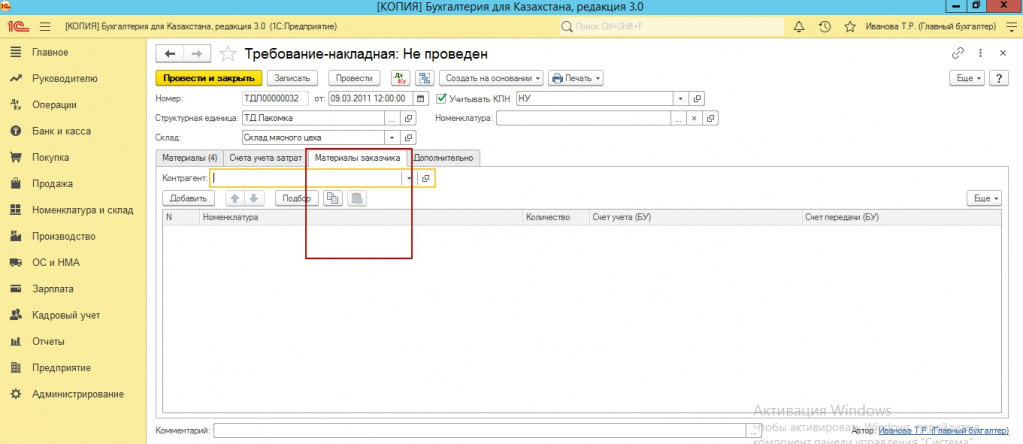Open Зарплата section
The image size is (1023, 444).
click(53, 289)
